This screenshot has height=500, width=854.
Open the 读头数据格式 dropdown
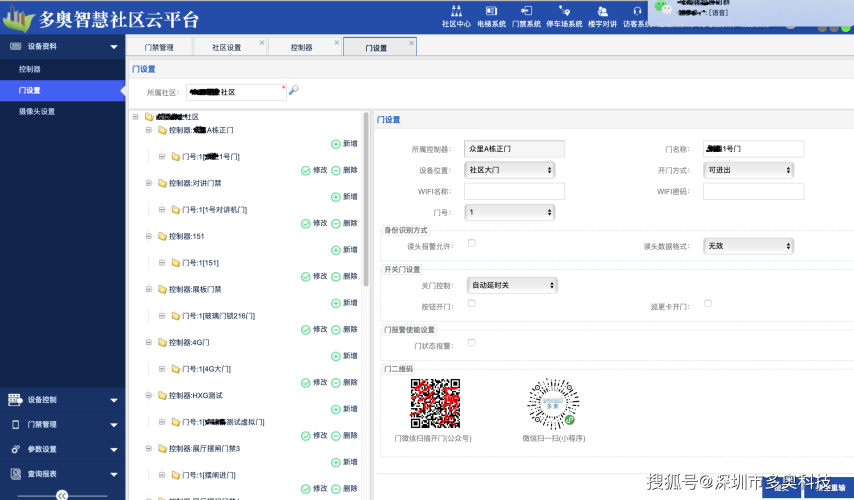click(748, 246)
